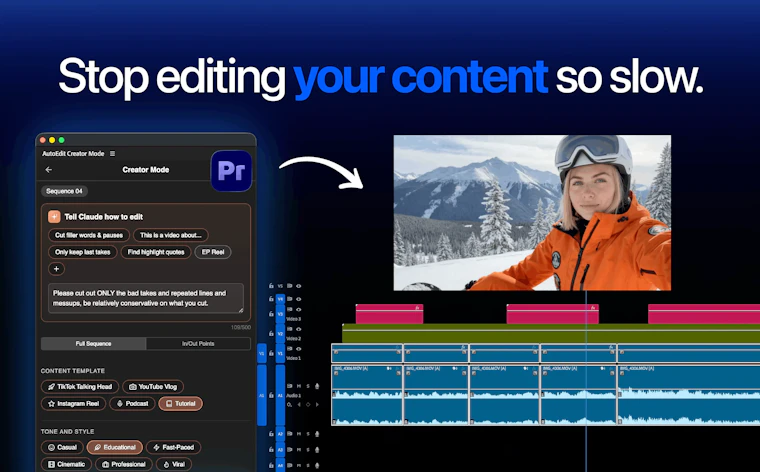Screen dimensions: 760x472
Task: Hide the V4 track output
Action: (x=299, y=299)
